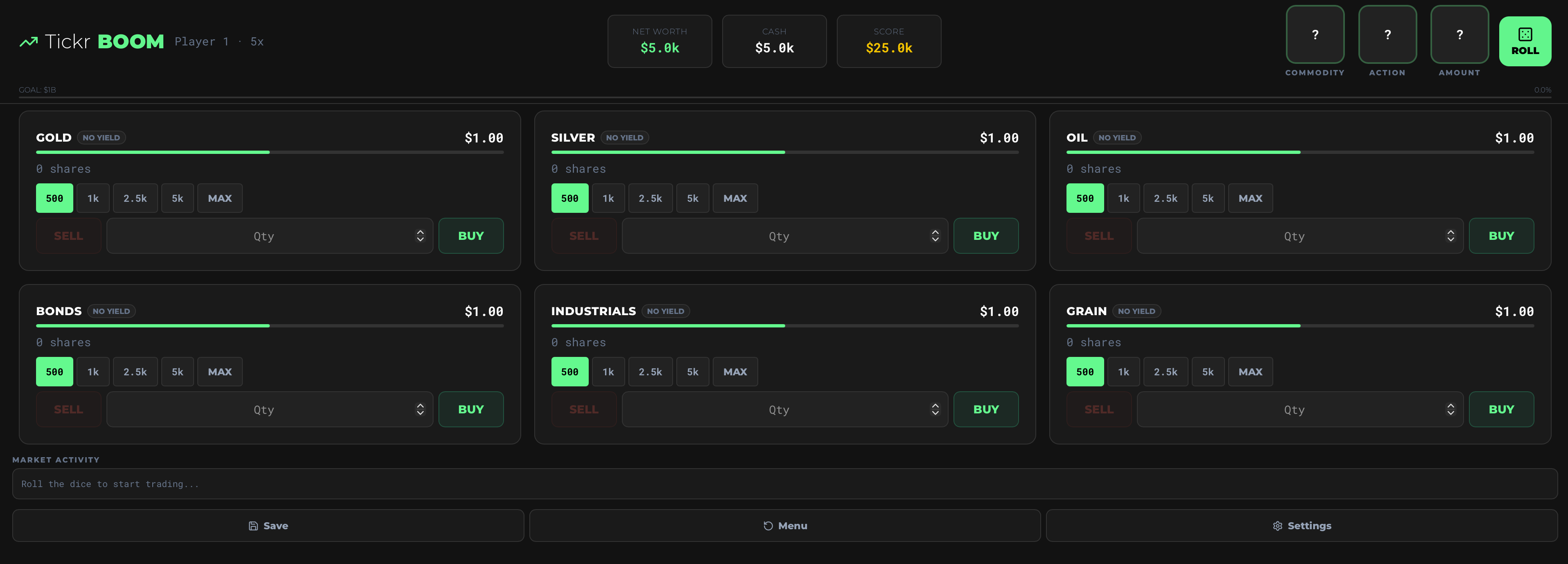
Task: Click the Gold price progress bar
Action: (270, 152)
